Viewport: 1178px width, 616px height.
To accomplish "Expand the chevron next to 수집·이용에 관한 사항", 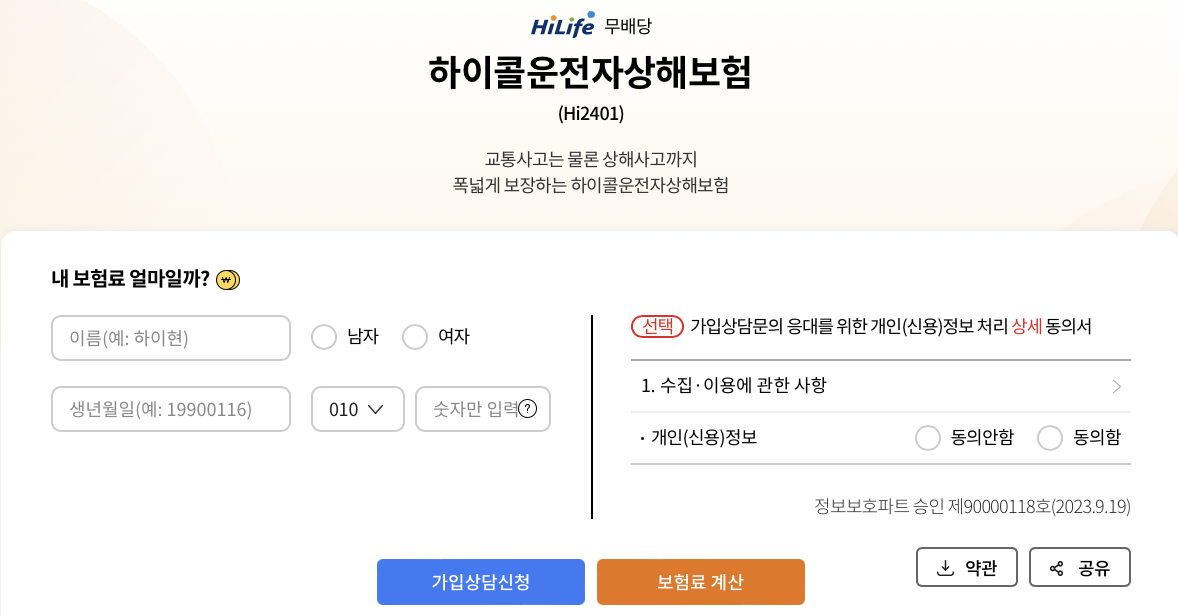I will (x=1116, y=386).
